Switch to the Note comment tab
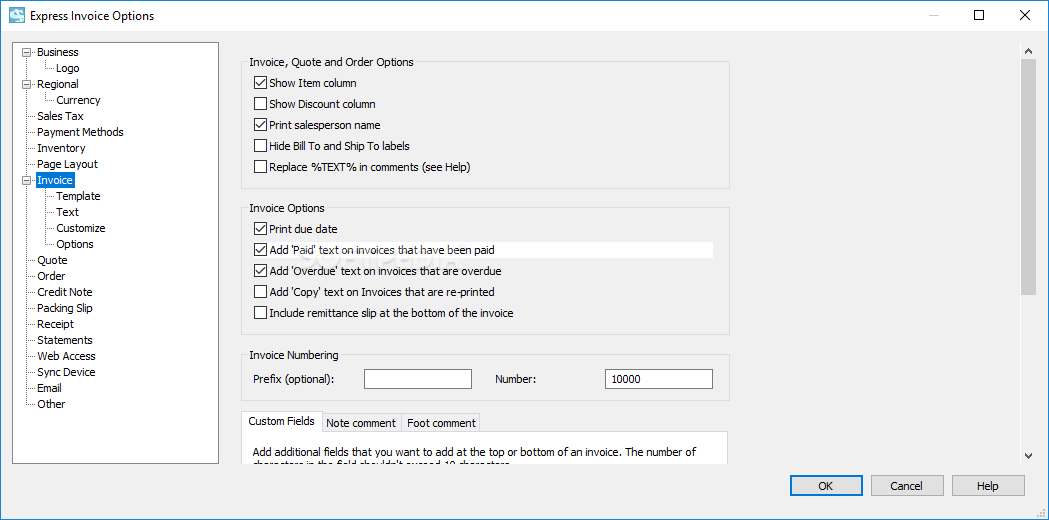 pyautogui.click(x=361, y=423)
